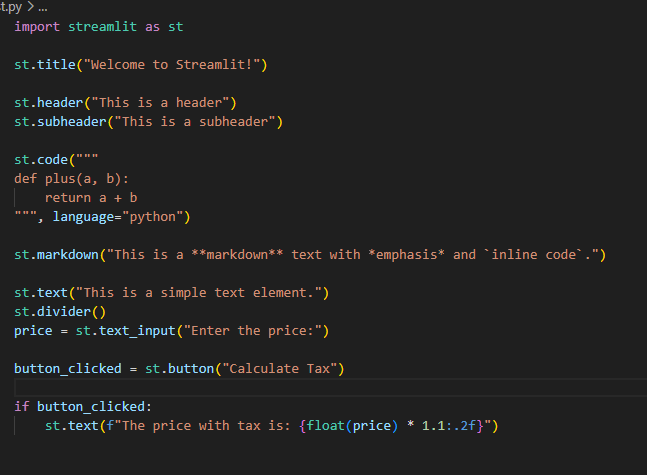647x475 pixels.
Task: Click 'markdown' in st.markdown call
Action: [x=68, y=255]
